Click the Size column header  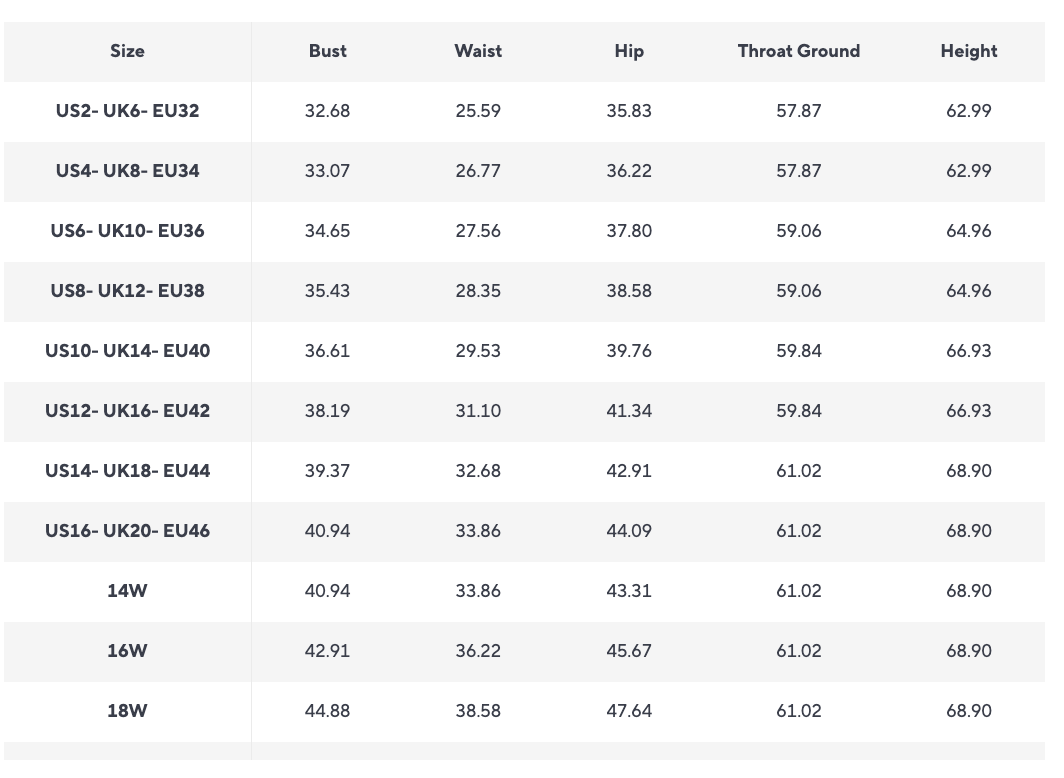[x=127, y=51]
